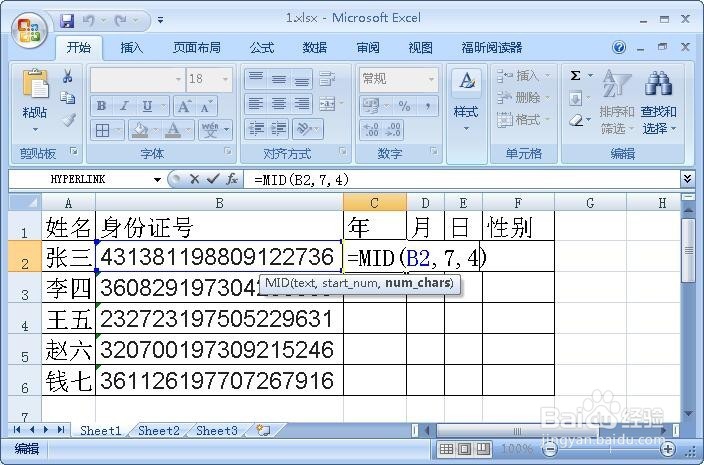This screenshot has width=704, height=465.
Task: Paste clipboard contents with the 粘贴 button
Action: [x=35, y=101]
